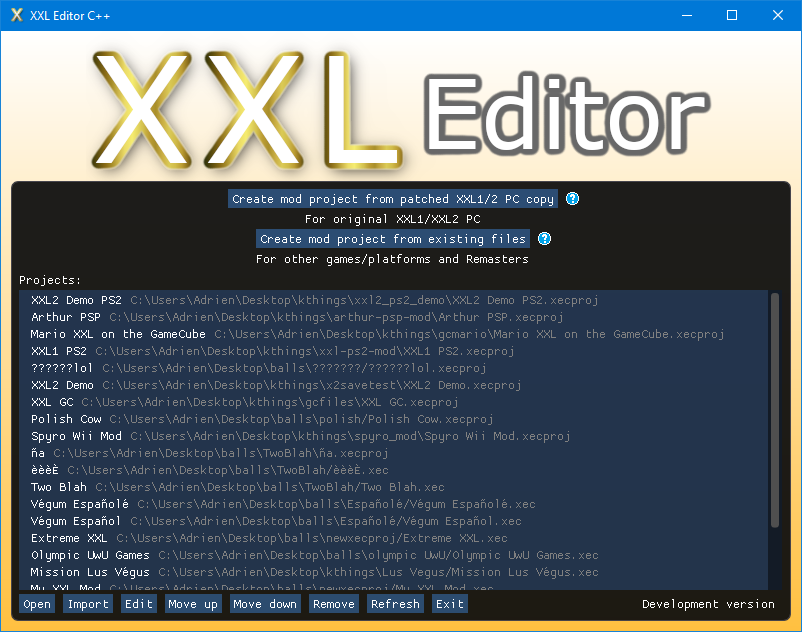Select the XXL2 Demo x2savetest project

393,385
